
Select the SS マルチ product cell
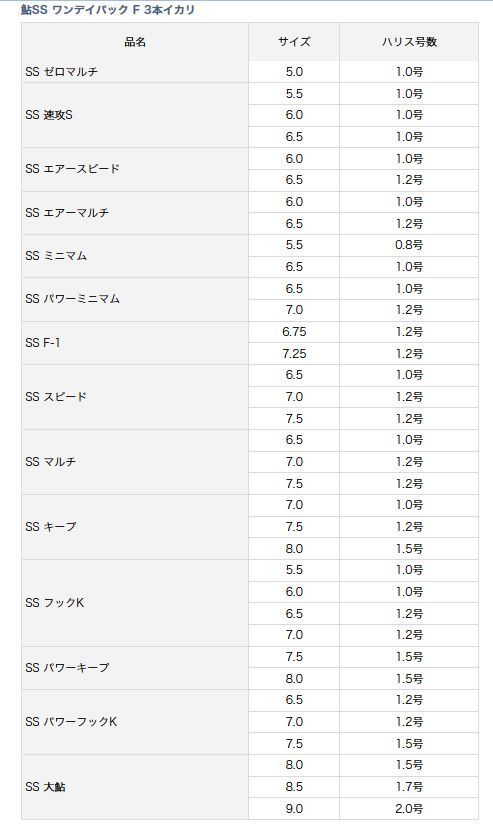click(x=135, y=462)
